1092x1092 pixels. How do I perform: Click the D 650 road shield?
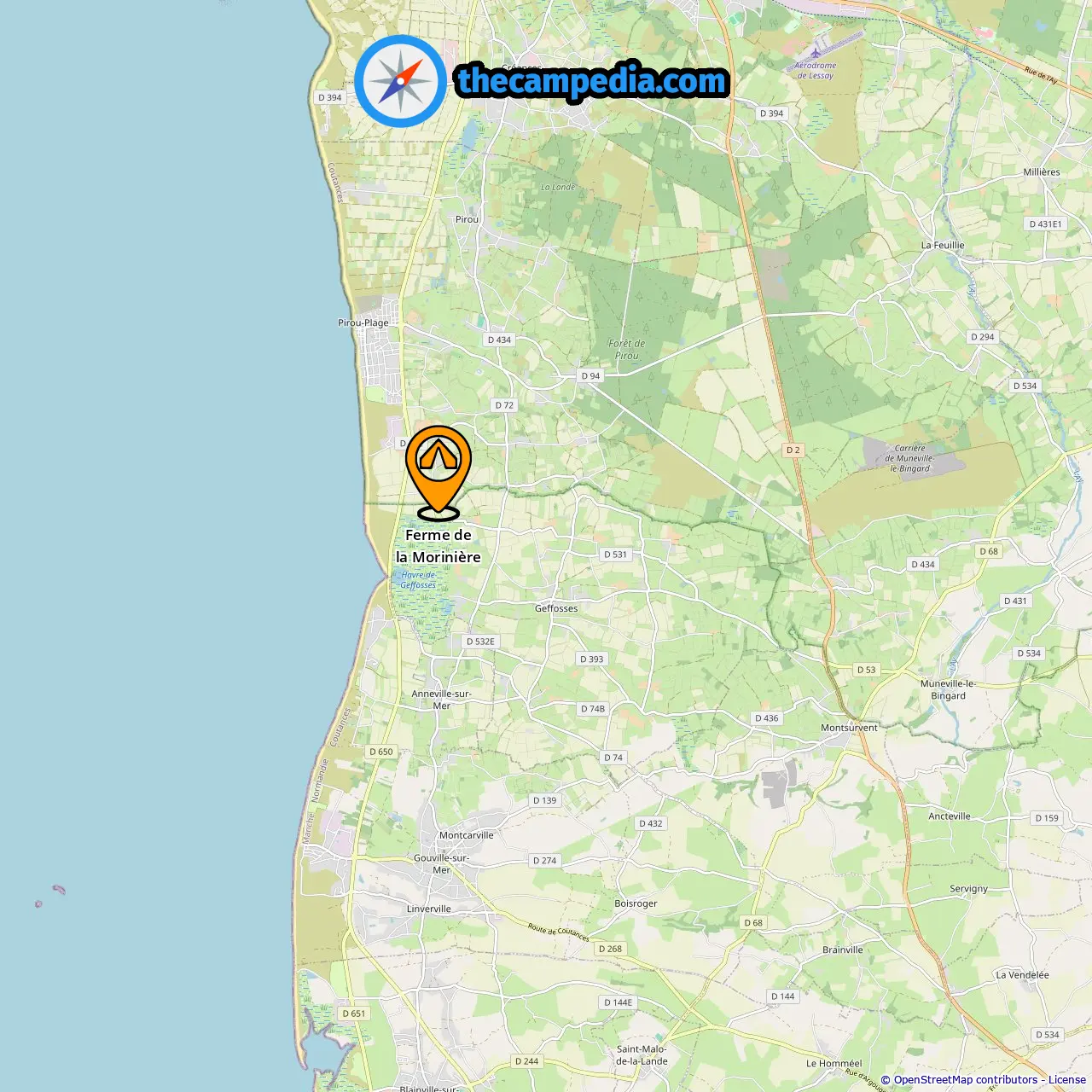coord(381,752)
